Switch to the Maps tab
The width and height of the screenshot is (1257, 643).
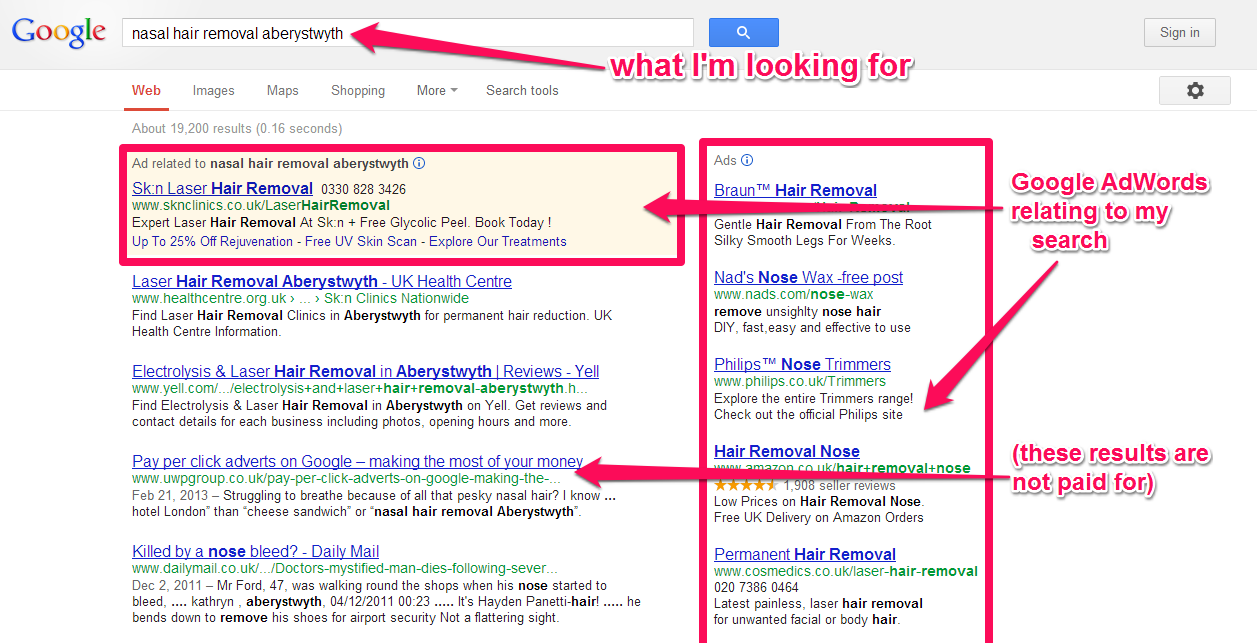click(282, 91)
